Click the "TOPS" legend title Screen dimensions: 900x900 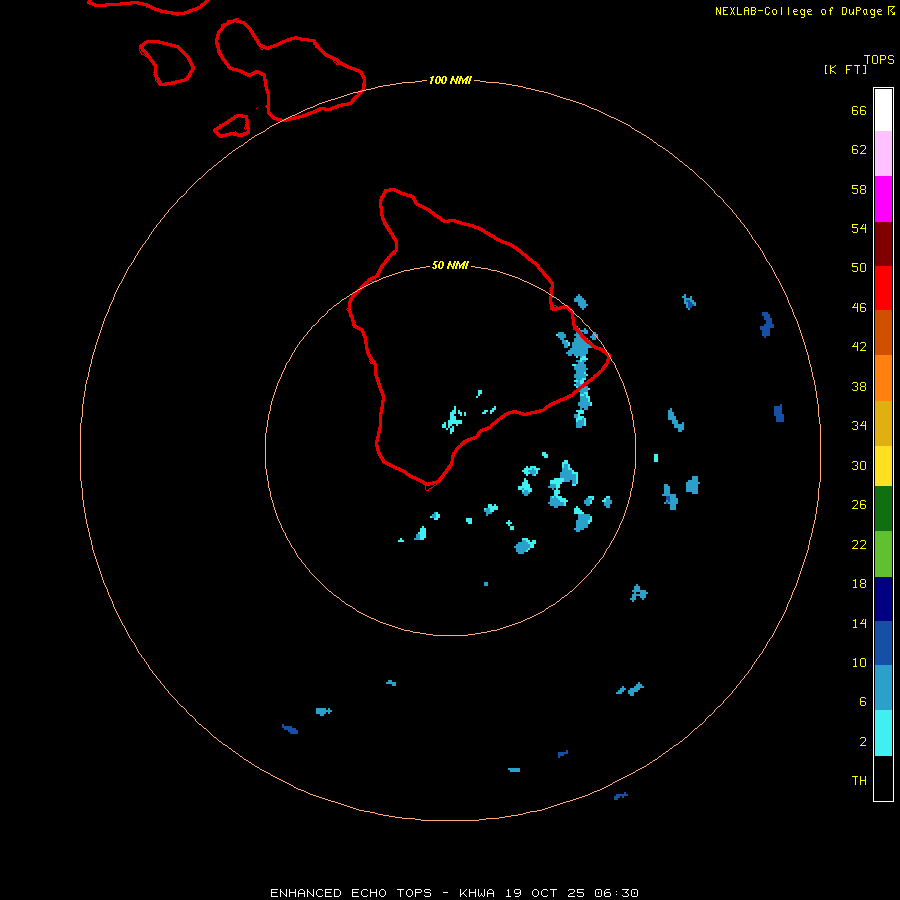[879, 60]
